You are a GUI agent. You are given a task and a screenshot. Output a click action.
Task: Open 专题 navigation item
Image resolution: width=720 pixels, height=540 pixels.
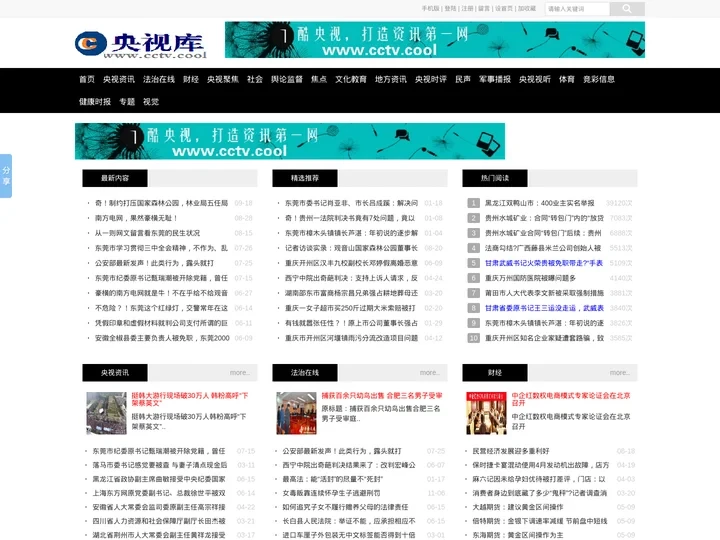[127, 101]
